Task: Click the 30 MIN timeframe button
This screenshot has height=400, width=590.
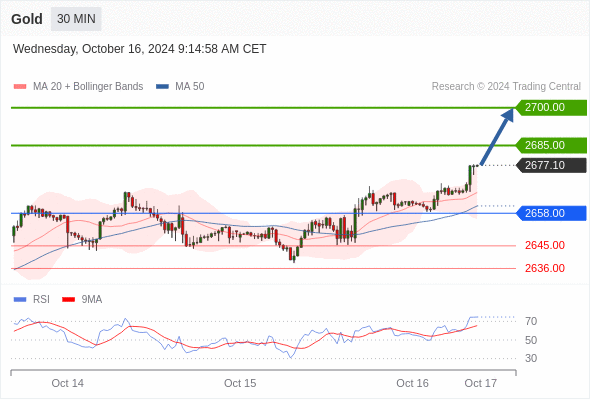Action: [76, 19]
